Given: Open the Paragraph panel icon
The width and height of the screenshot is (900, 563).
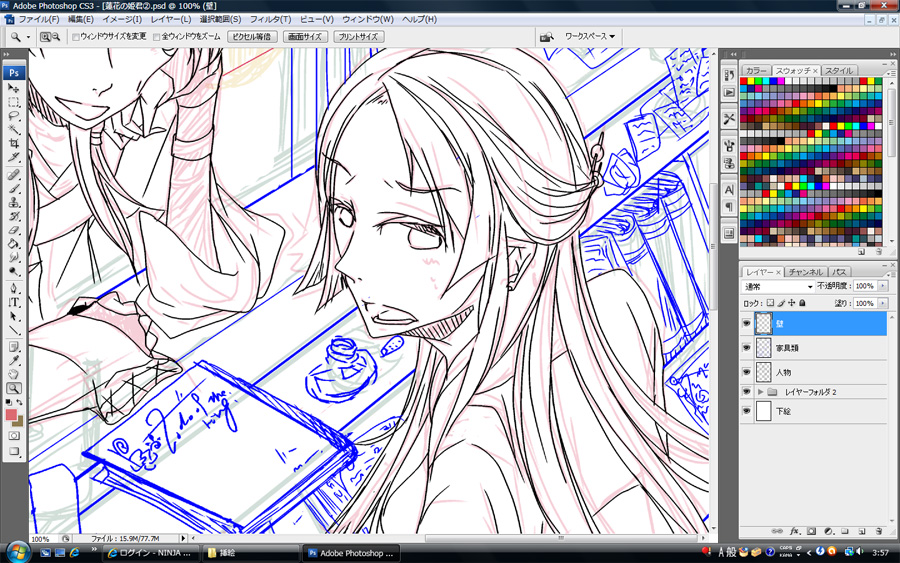Looking at the screenshot, I should pyautogui.click(x=729, y=207).
